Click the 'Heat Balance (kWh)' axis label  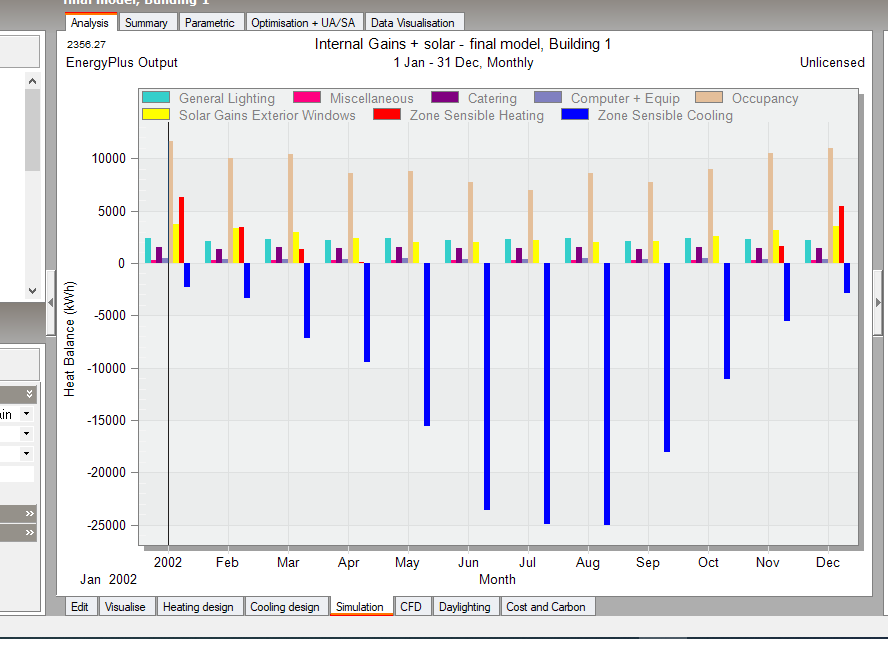coord(69,339)
